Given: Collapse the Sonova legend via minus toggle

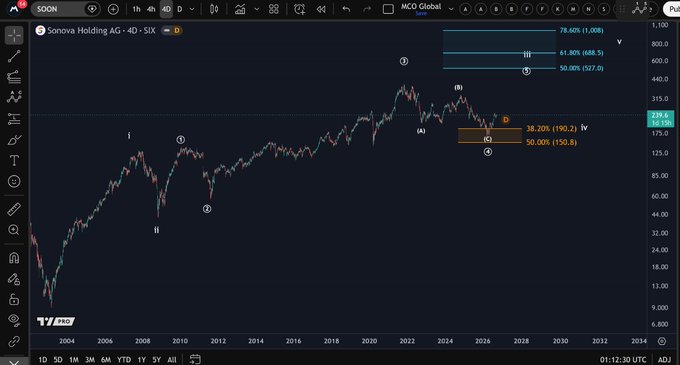Looking at the screenshot, I should (167, 30).
